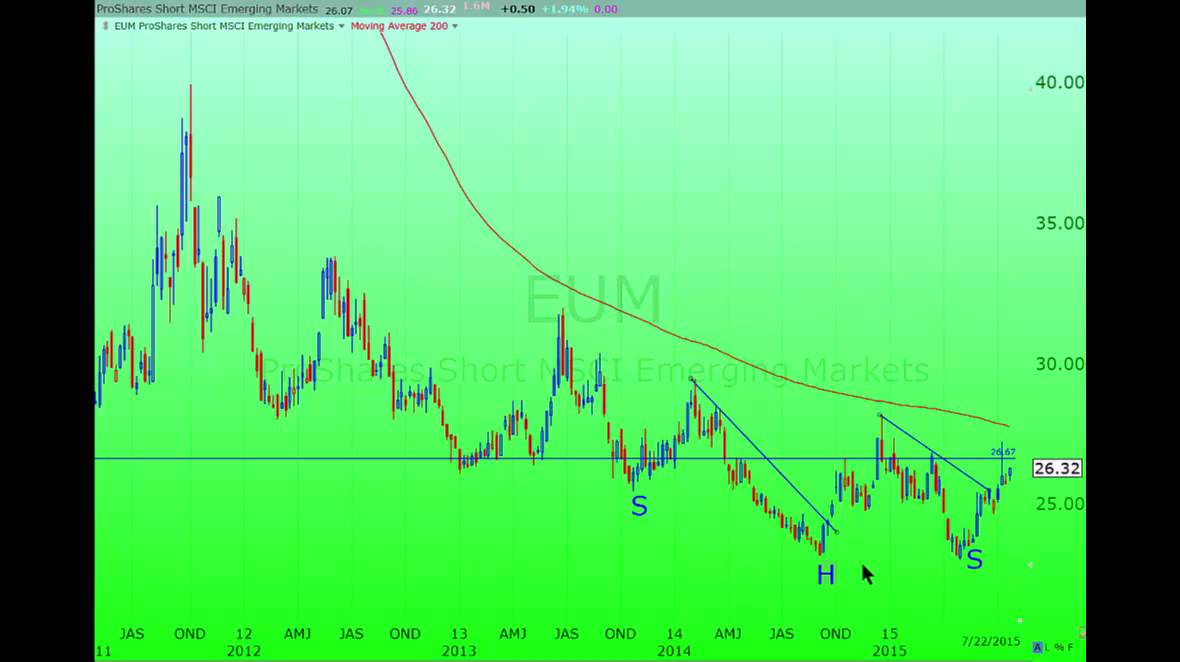Click the EUM ProShares Short MSCI legend label
Screen dimensions: 1180x662
click(x=224, y=26)
